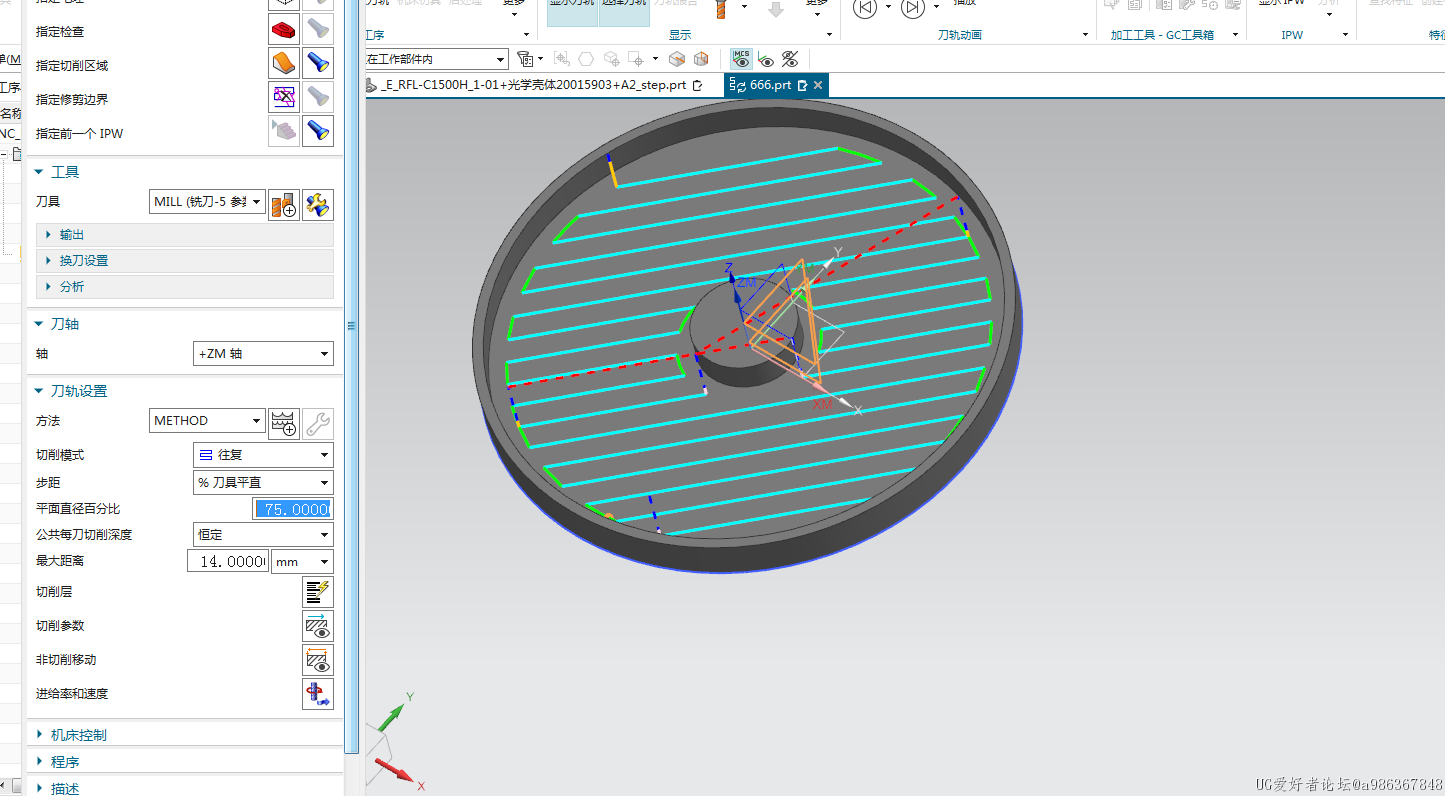
Task: Open the 加工工具 - GC工具箱 group arrow
Action: 1237,35
